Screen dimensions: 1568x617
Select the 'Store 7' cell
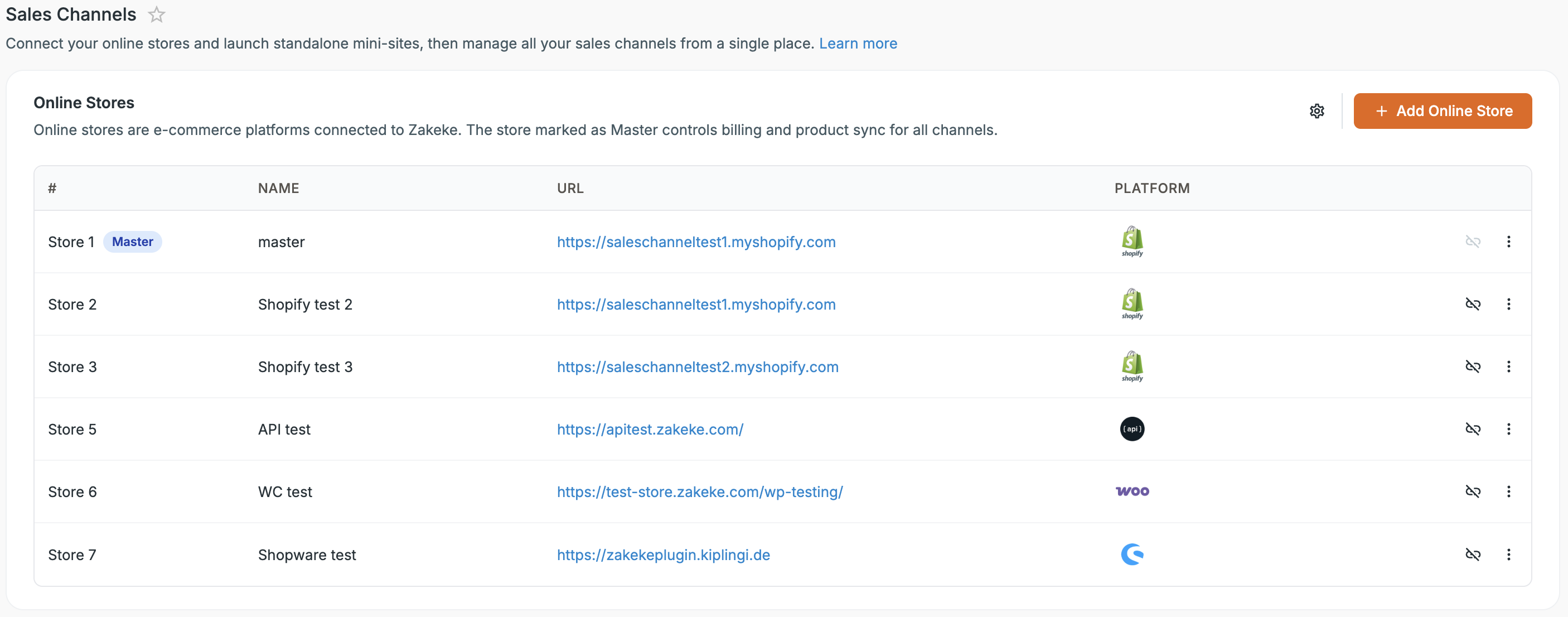coord(72,555)
